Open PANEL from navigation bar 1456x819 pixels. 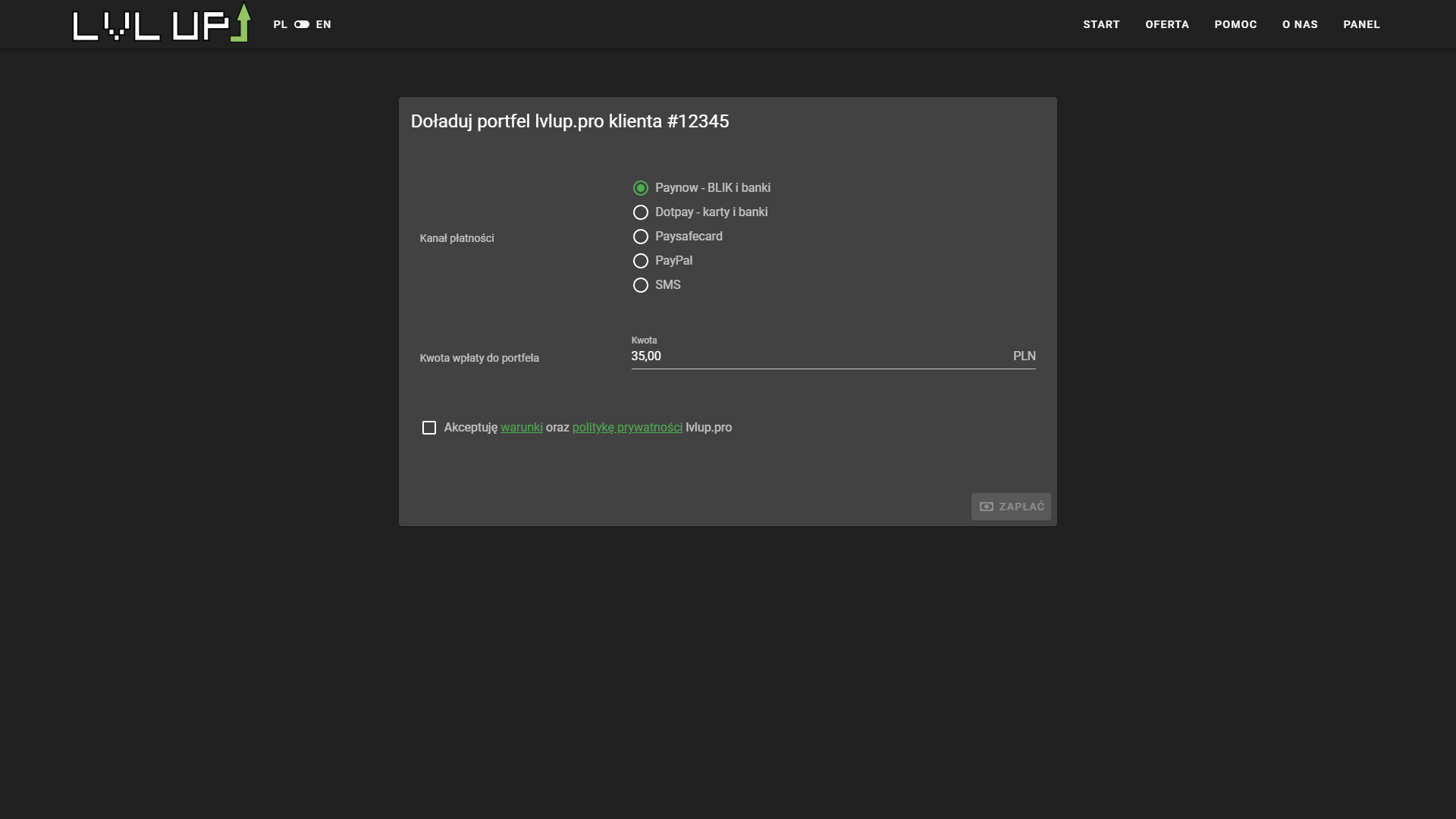1361,24
